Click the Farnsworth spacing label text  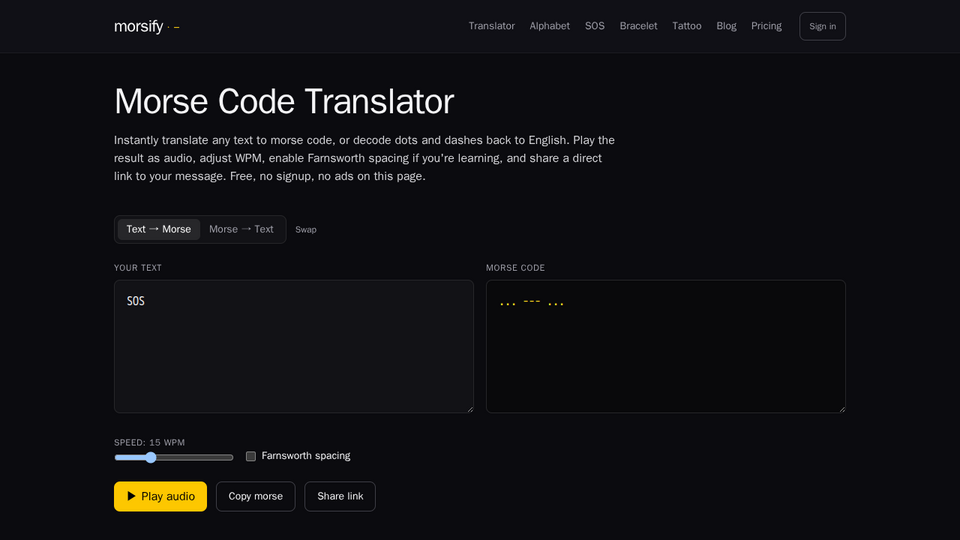(x=306, y=456)
